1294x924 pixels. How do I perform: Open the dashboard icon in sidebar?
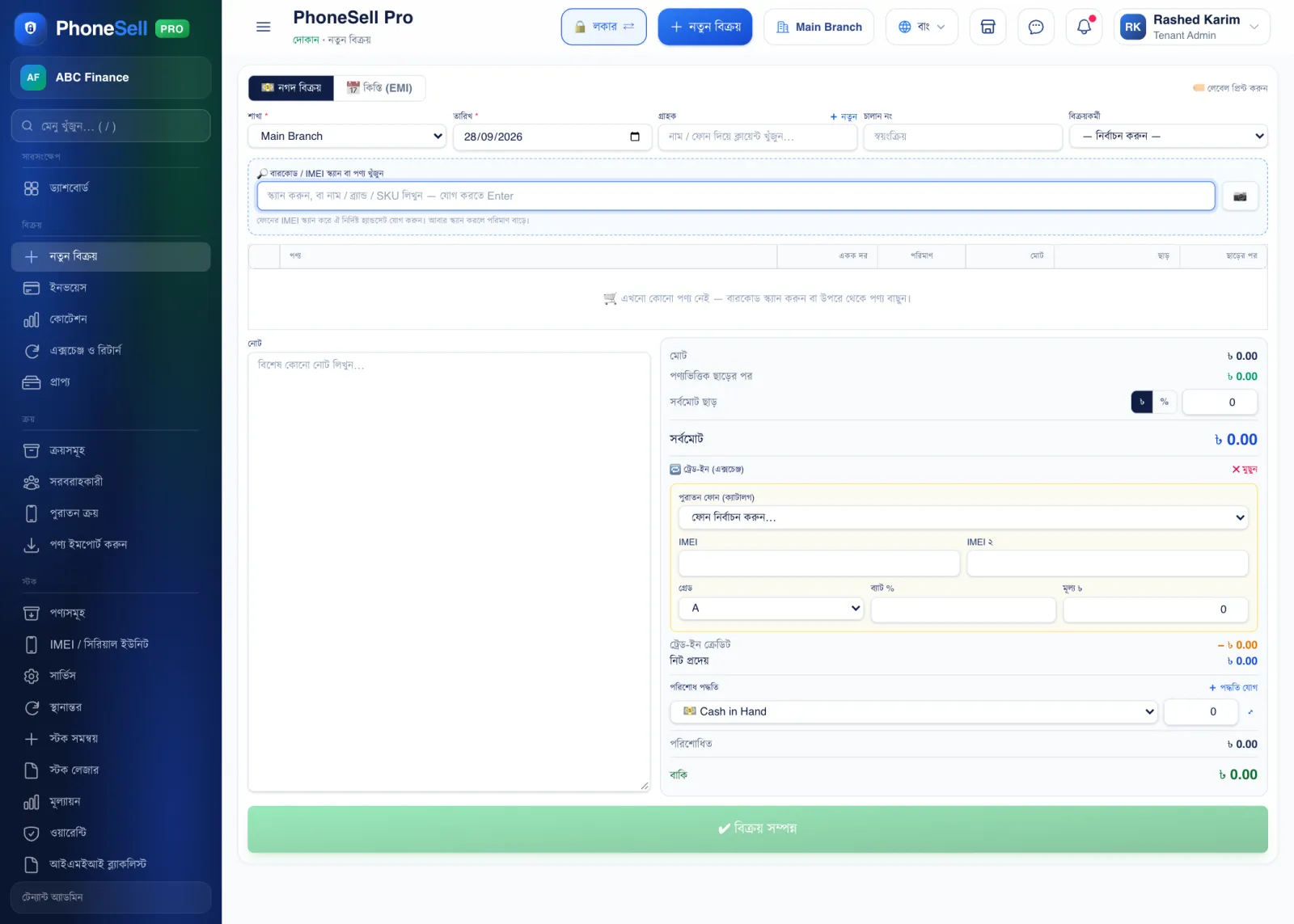pos(32,188)
